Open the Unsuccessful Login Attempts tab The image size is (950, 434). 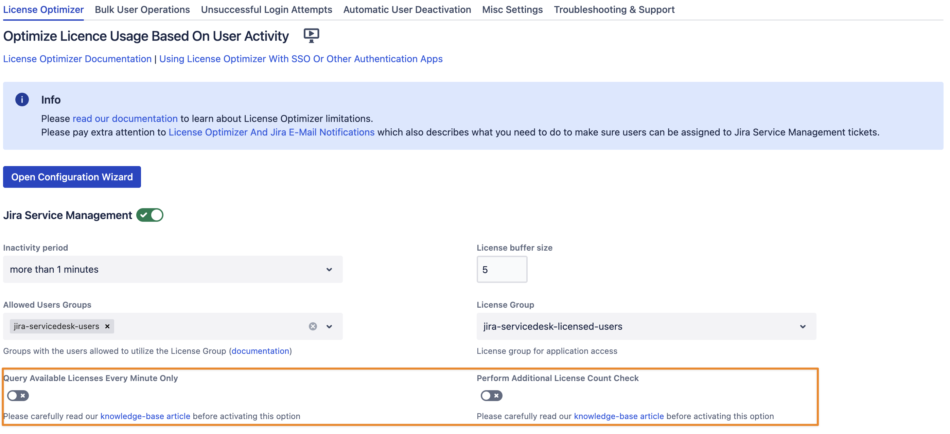coord(266,10)
